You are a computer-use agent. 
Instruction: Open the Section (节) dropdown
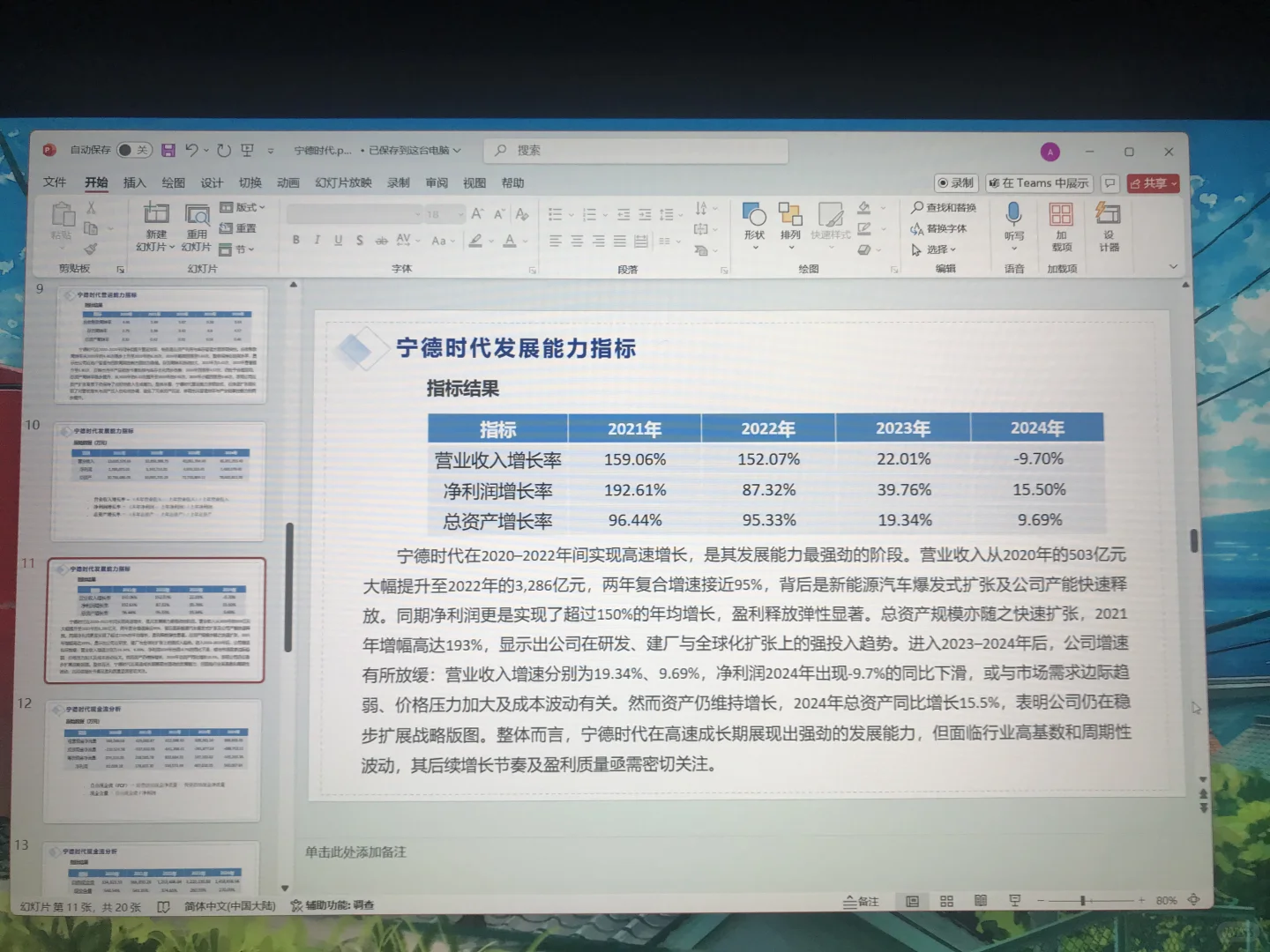point(237,249)
